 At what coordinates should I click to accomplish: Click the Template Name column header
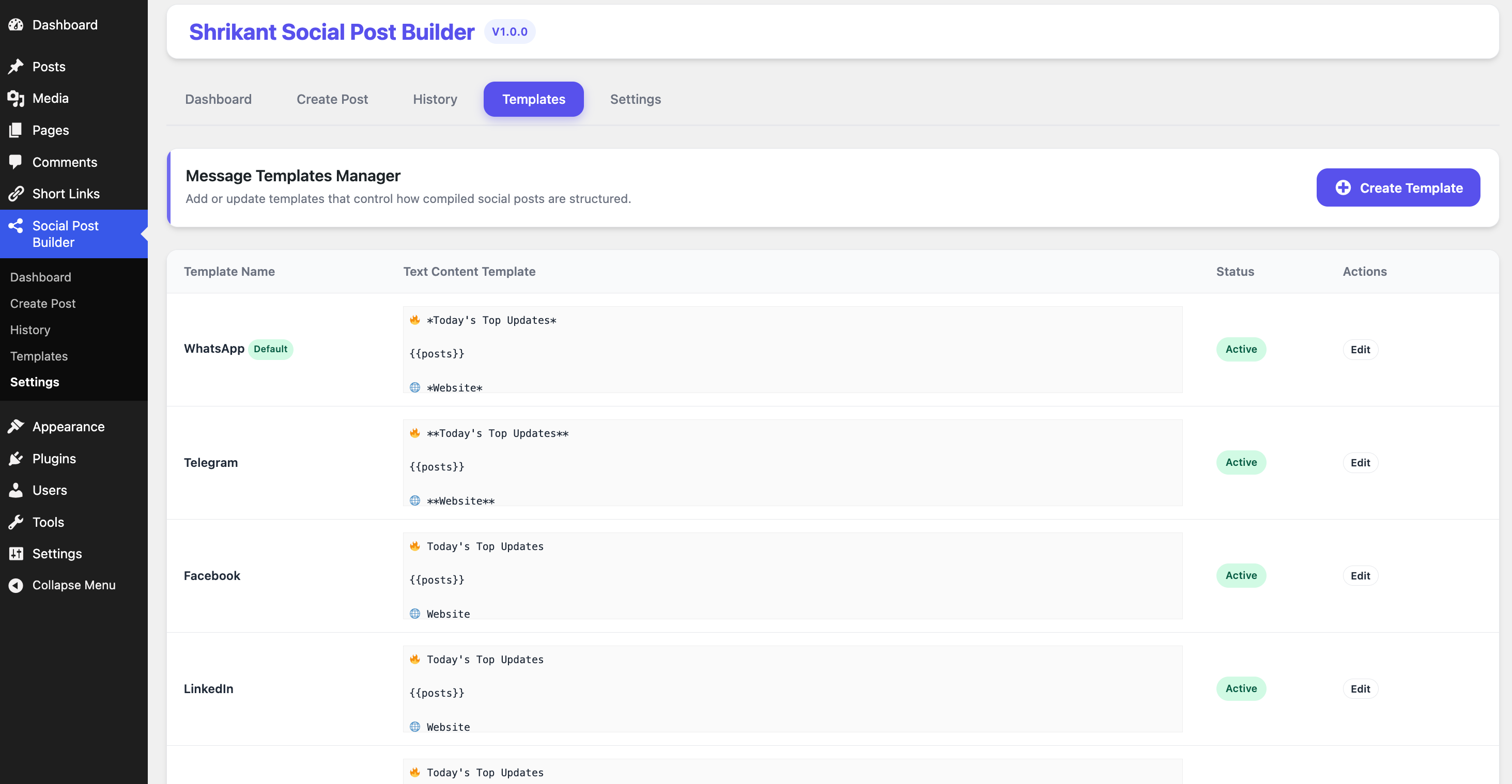[x=229, y=272]
